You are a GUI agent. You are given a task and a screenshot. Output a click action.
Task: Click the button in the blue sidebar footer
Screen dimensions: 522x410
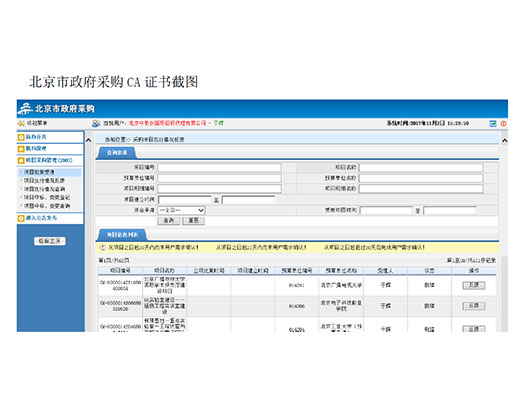(x=50, y=241)
